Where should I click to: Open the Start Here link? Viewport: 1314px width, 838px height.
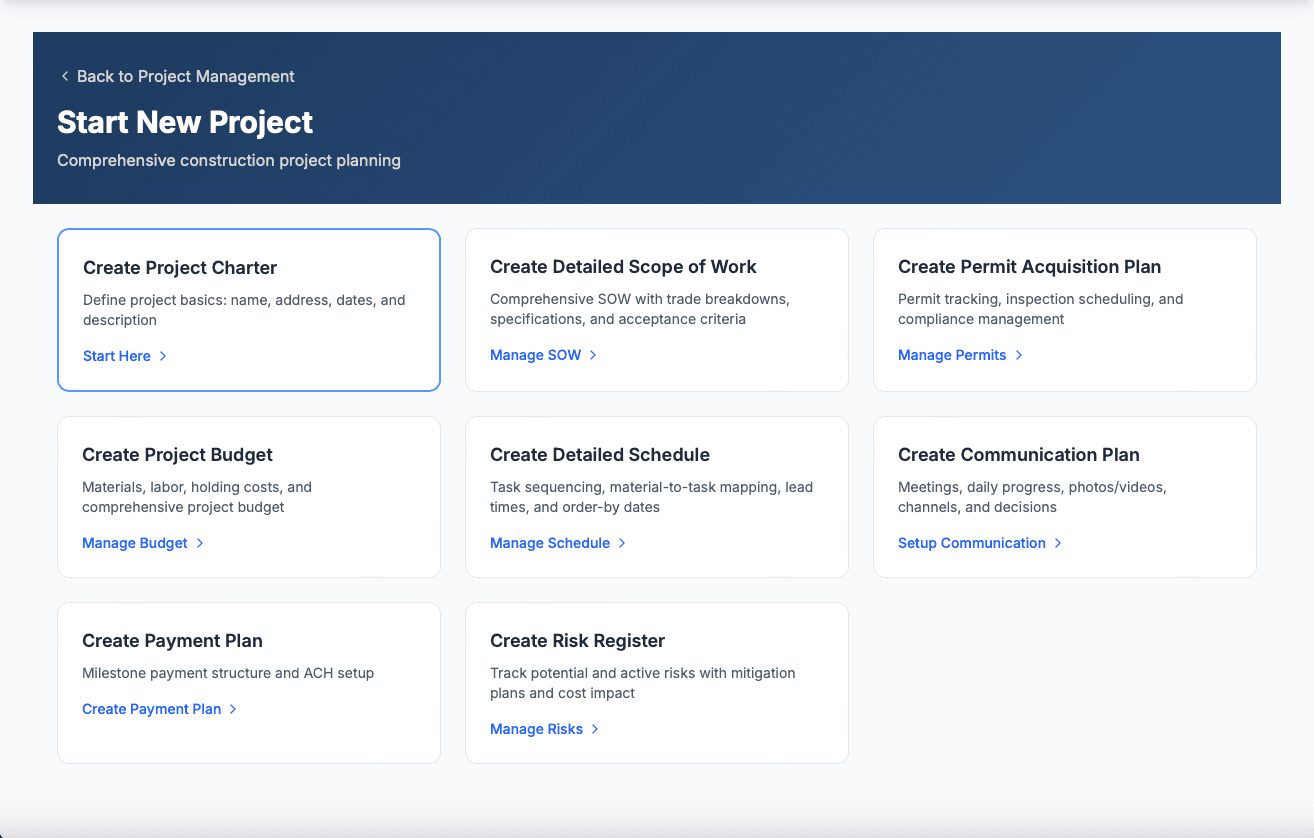pos(117,356)
